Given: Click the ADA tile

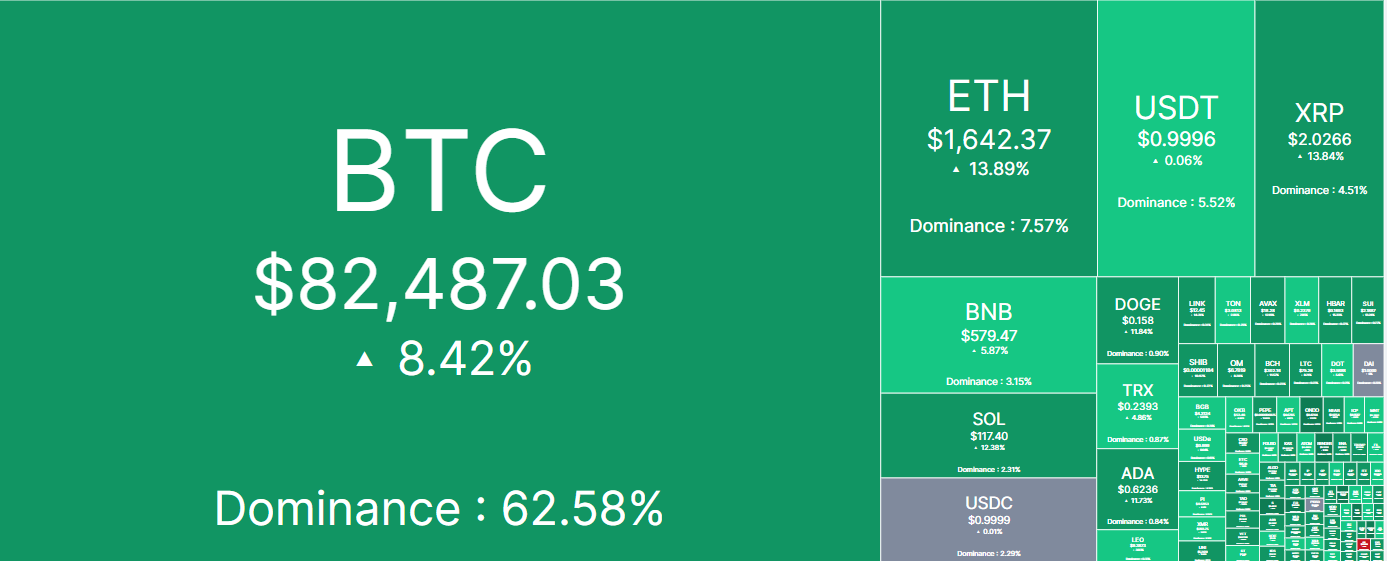Looking at the screenshot, I should tap(1138, 488).
